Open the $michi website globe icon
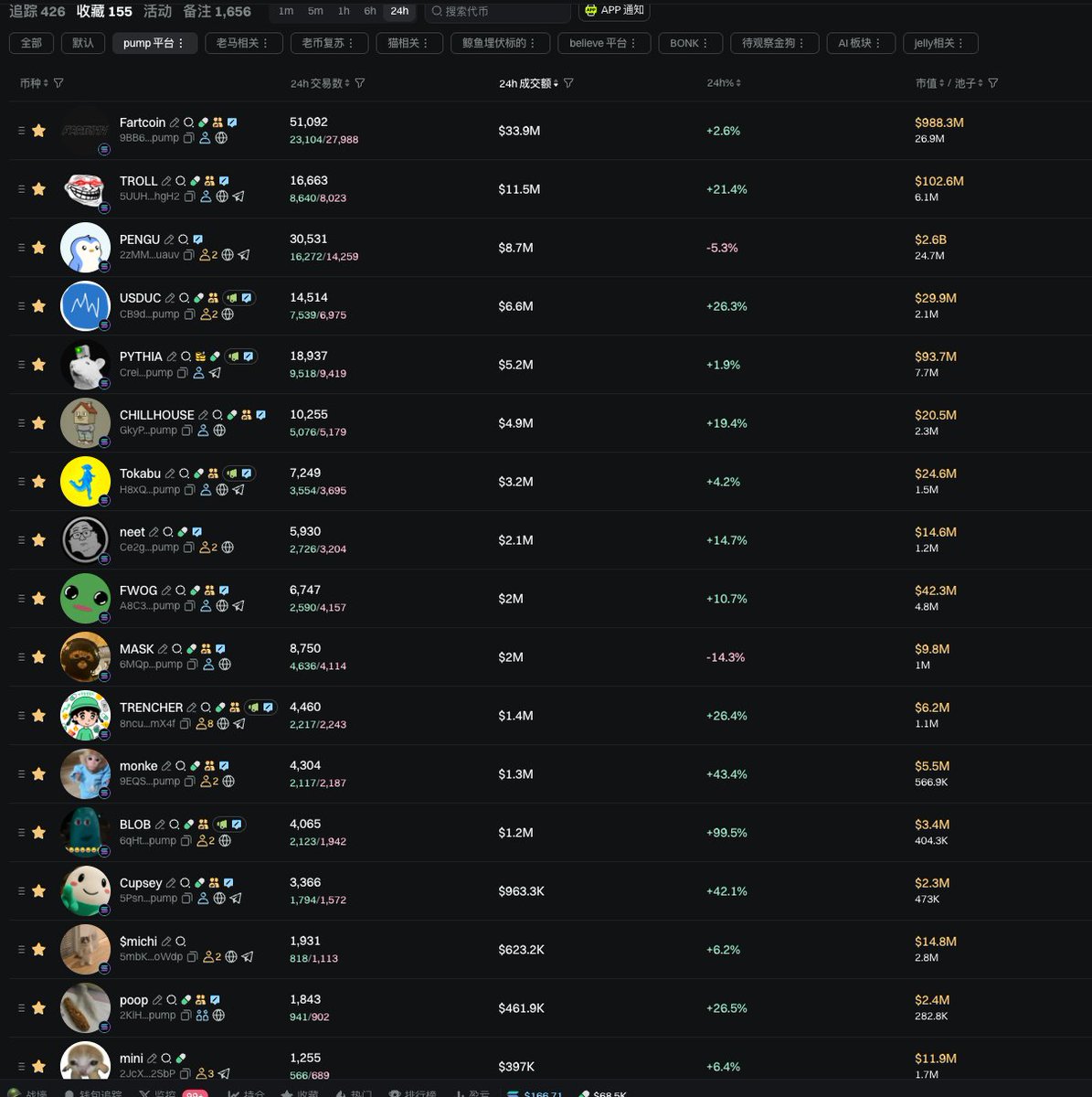The image size is (1092, 1097). point(231,957)
